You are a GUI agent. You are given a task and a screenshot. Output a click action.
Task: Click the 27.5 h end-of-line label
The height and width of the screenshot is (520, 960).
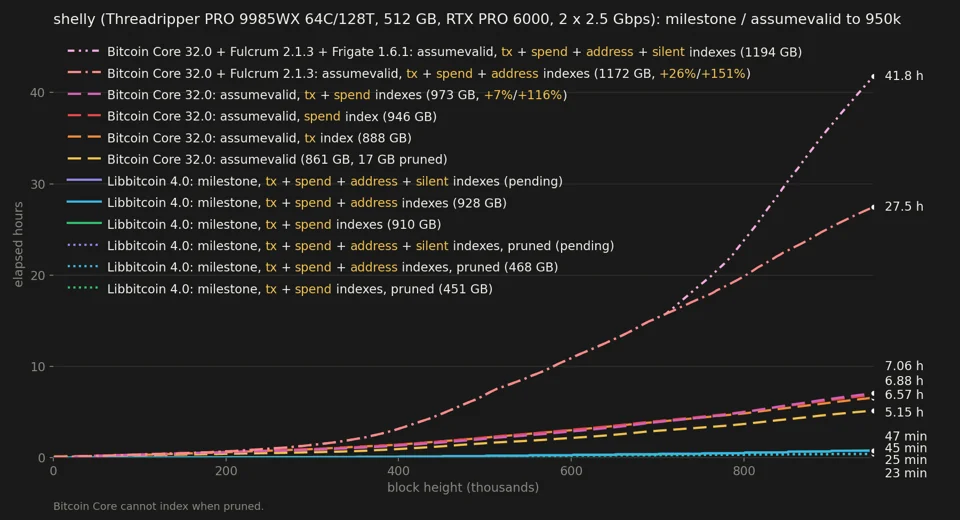pos(904,206)
